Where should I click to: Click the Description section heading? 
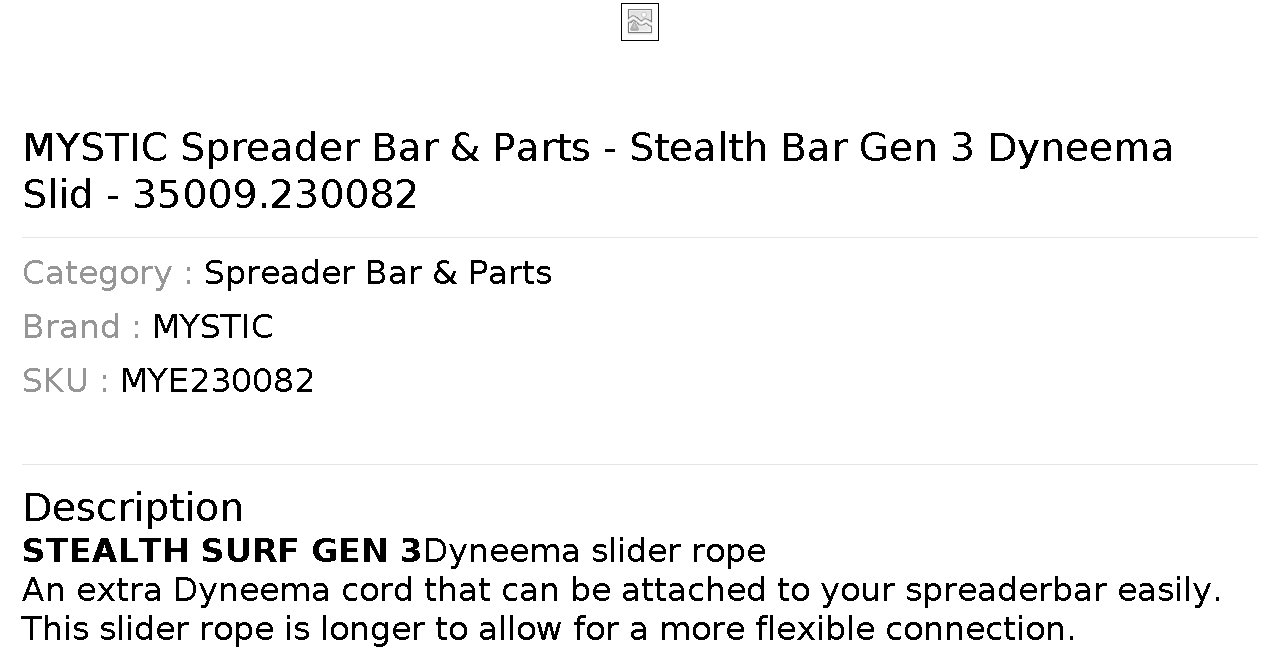(133, 508)
